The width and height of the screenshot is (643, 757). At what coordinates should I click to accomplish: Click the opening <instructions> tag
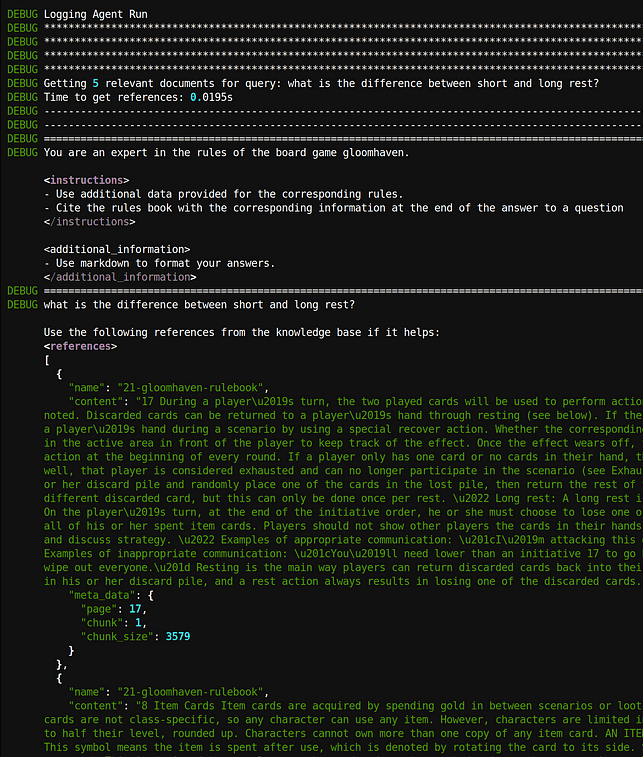pos(86,180)
